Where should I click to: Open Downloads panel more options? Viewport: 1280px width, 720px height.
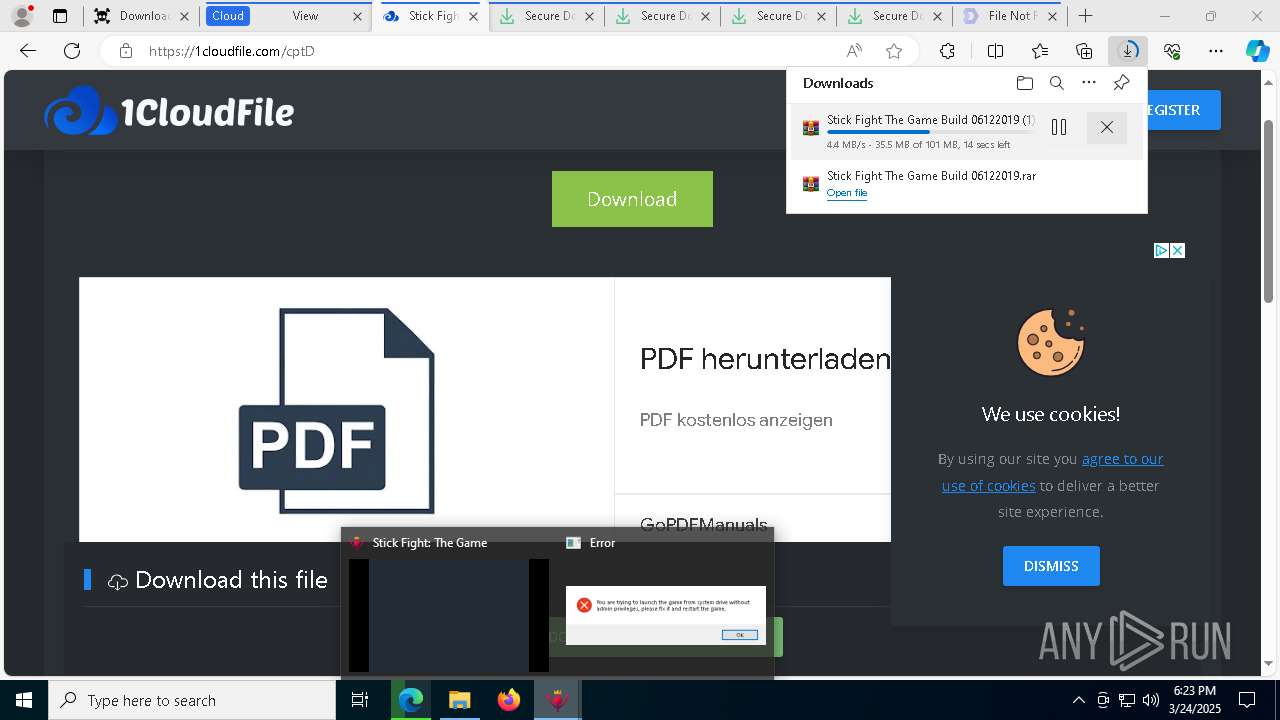[x=1089, y=83]
